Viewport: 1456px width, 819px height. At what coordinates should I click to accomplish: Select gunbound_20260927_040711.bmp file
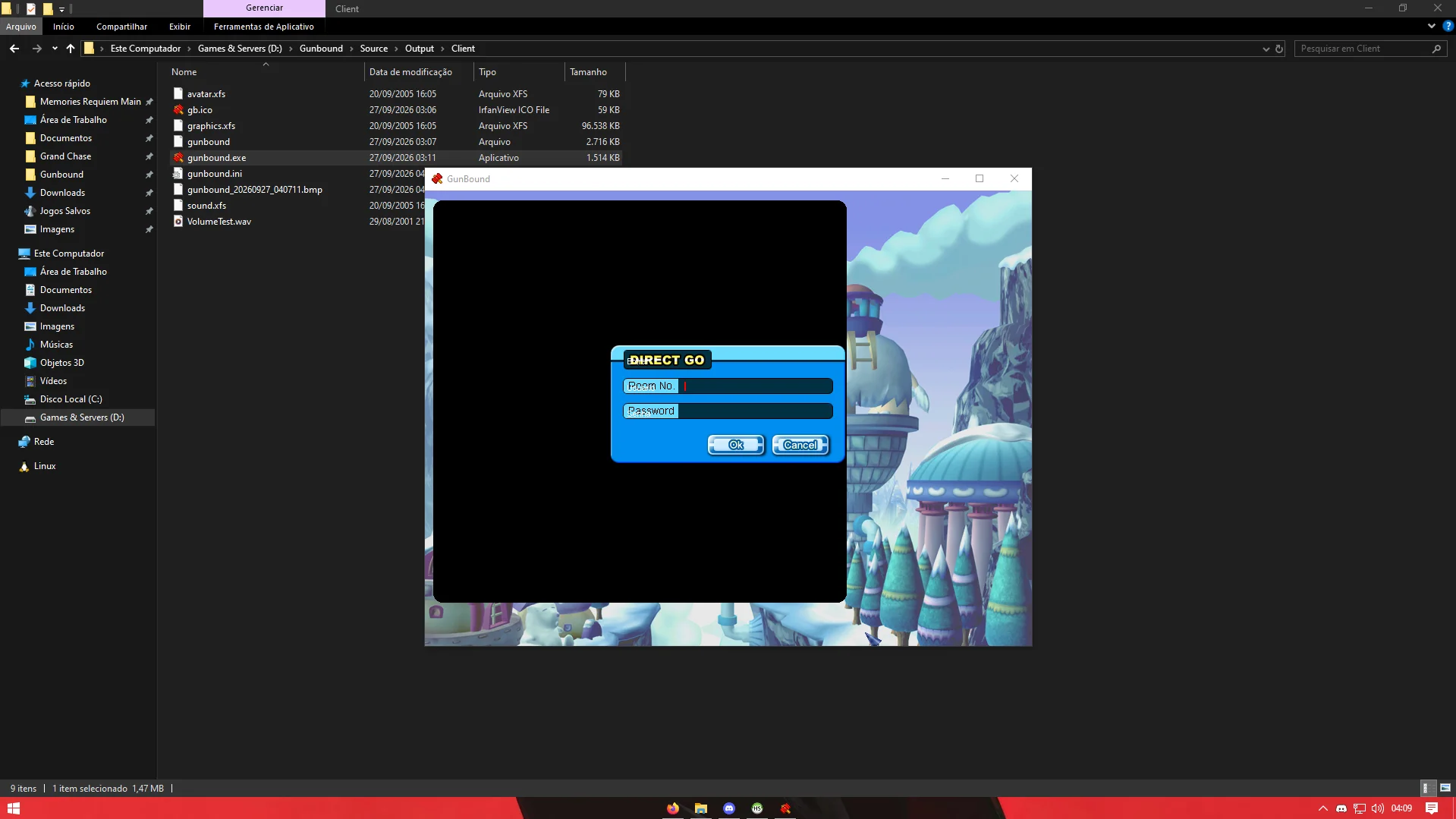point(254,190)
